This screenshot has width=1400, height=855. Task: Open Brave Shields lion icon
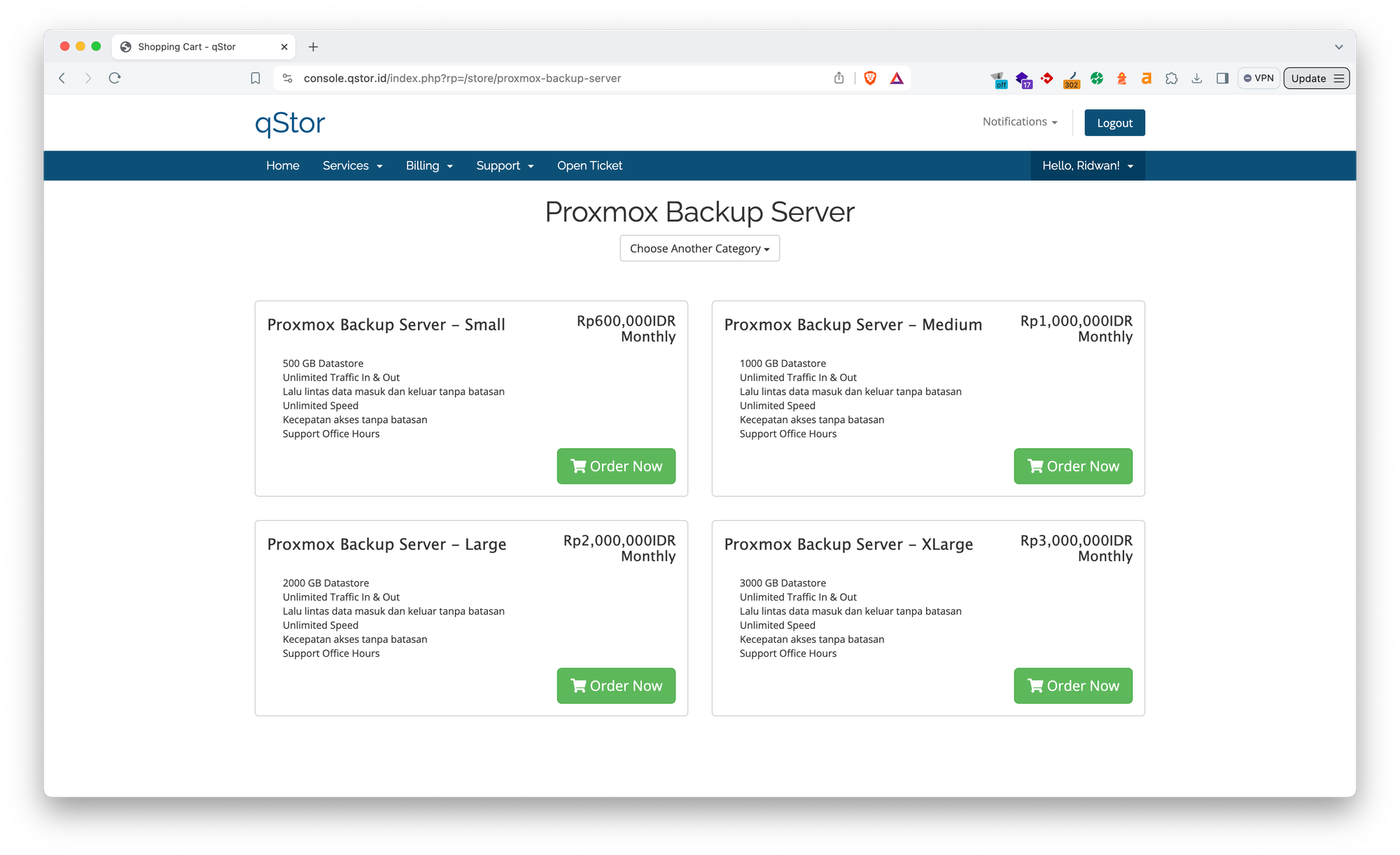tap(870, 78)
